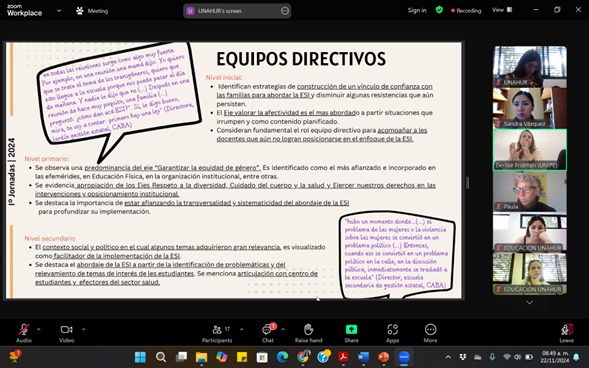The width and height of the screenshot is (589, 368).
Task: Open the Dropbox tray icon
Action: coord(463,357)
